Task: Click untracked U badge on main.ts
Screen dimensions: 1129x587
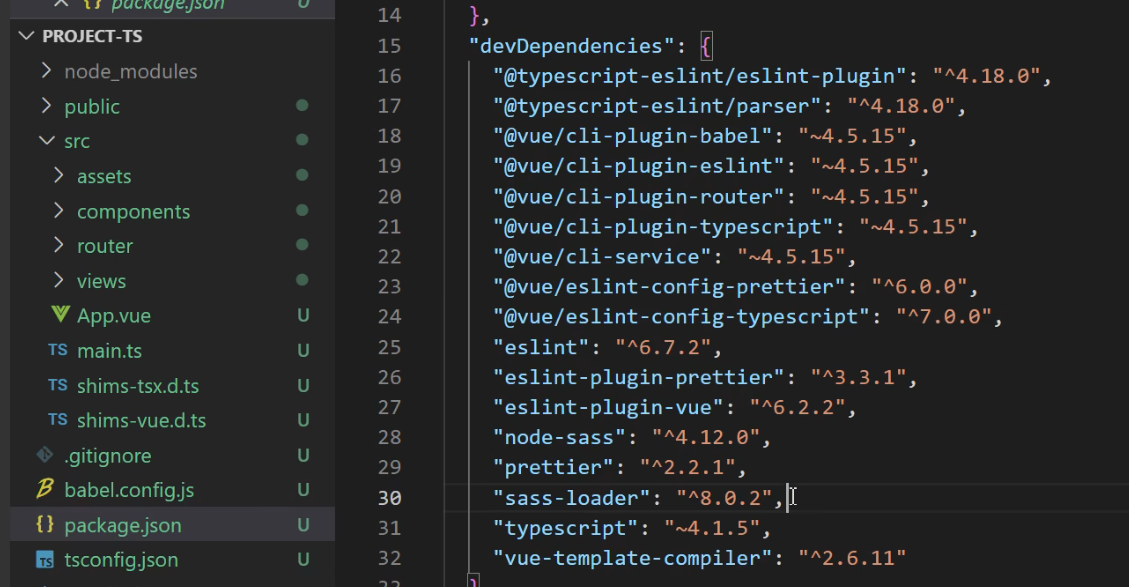Action: coord(303,351)
